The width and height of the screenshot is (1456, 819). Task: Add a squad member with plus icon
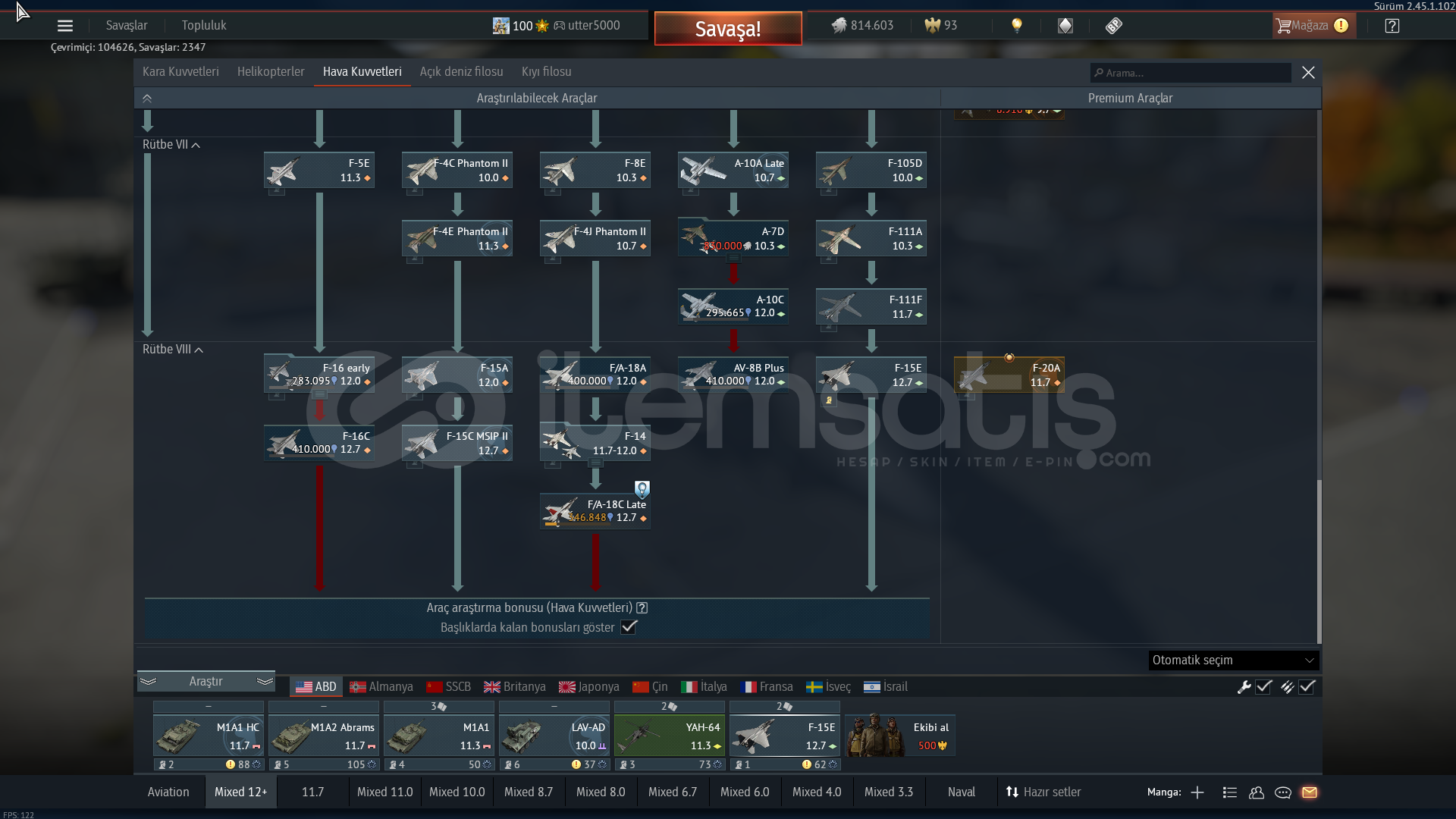(1197, 792)
